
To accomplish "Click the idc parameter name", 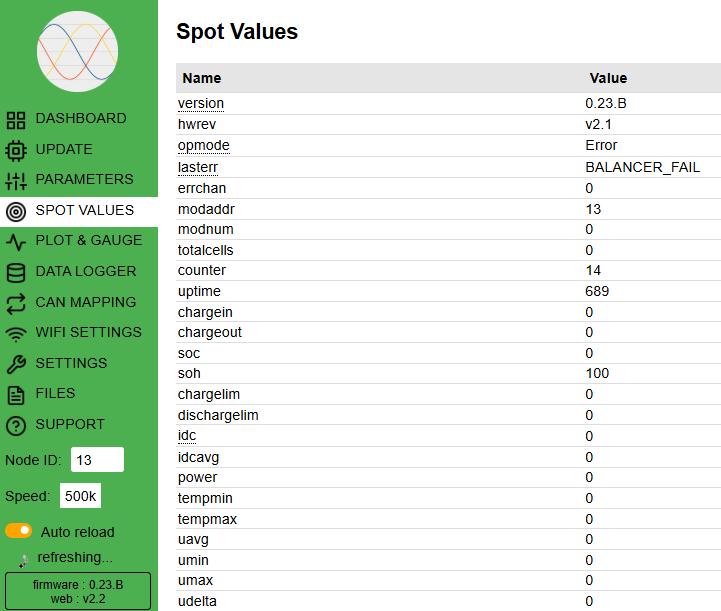I will 187,436.
